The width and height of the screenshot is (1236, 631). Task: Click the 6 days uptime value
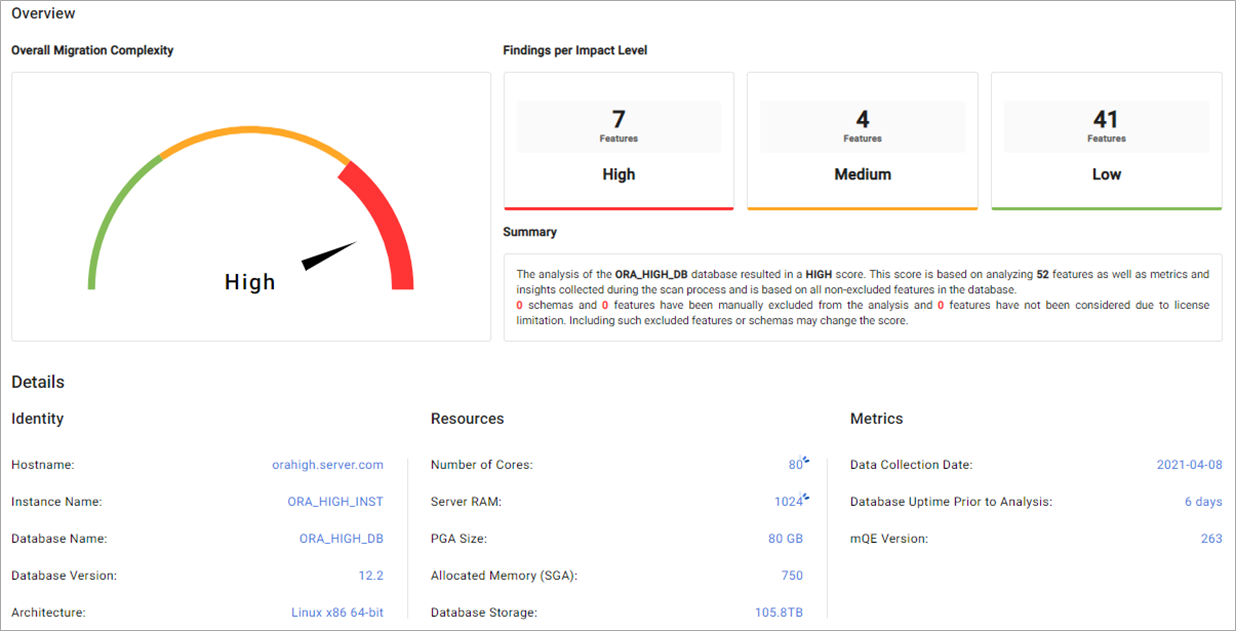[x=1204, y=502]
